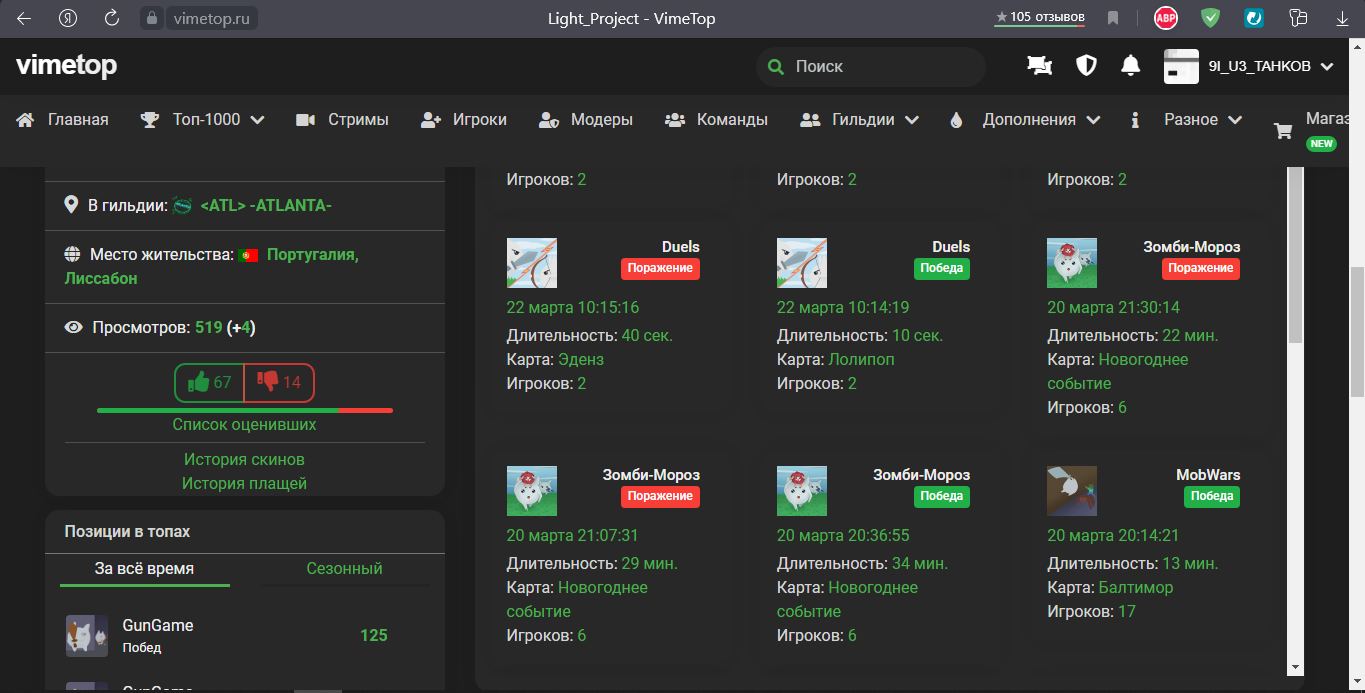Image resolution: width=1365 pixels, height=693 pixels.
Task: Click the Победа badge on MobWars match
Action: (x=1212, y=496)
